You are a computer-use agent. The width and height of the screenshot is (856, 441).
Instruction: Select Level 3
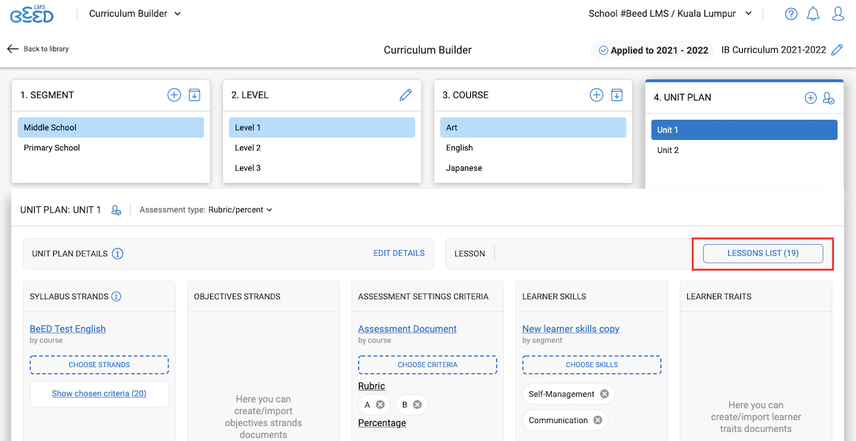[x=322, y=168]
